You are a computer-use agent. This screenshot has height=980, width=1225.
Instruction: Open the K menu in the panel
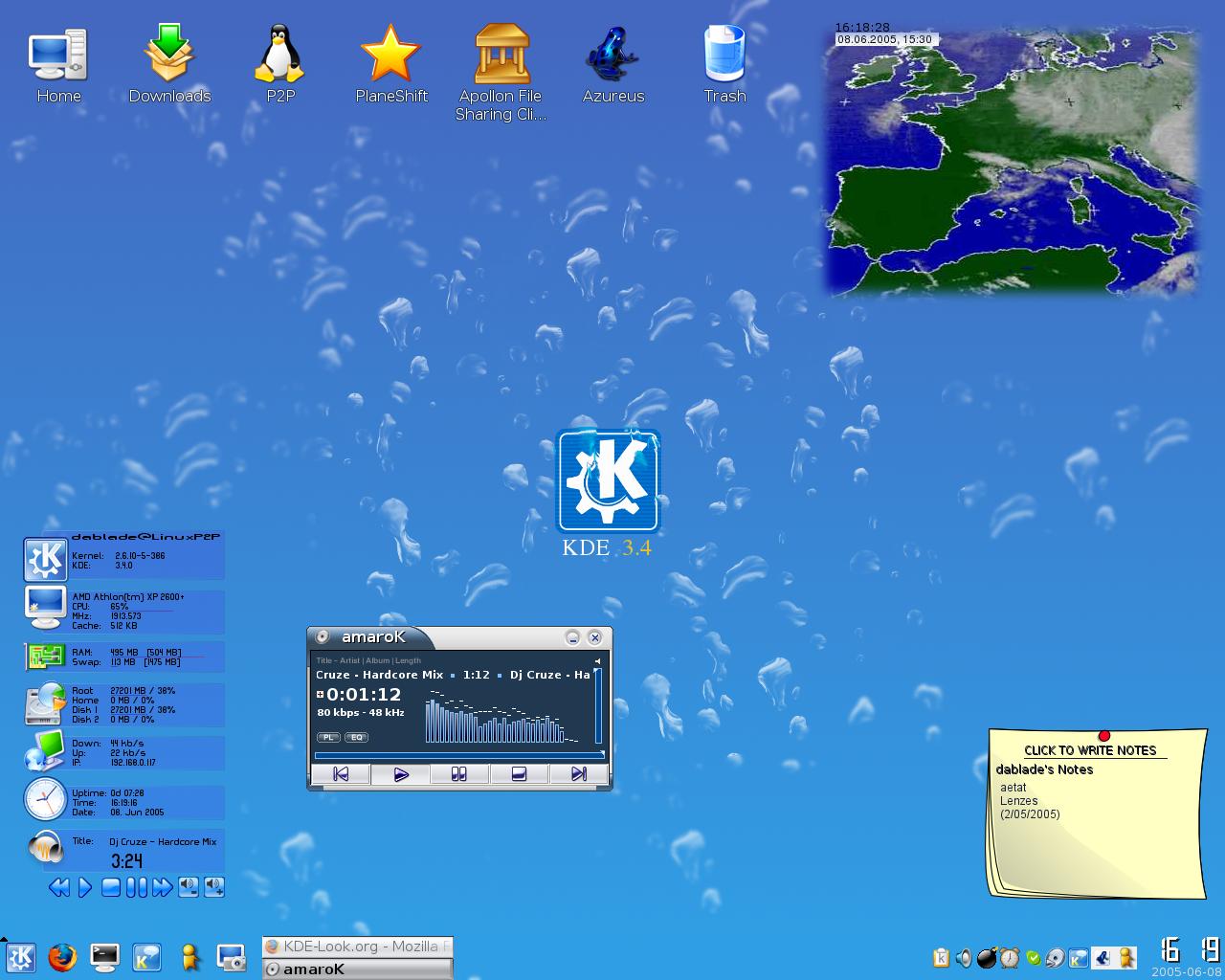tap(20, 957)
